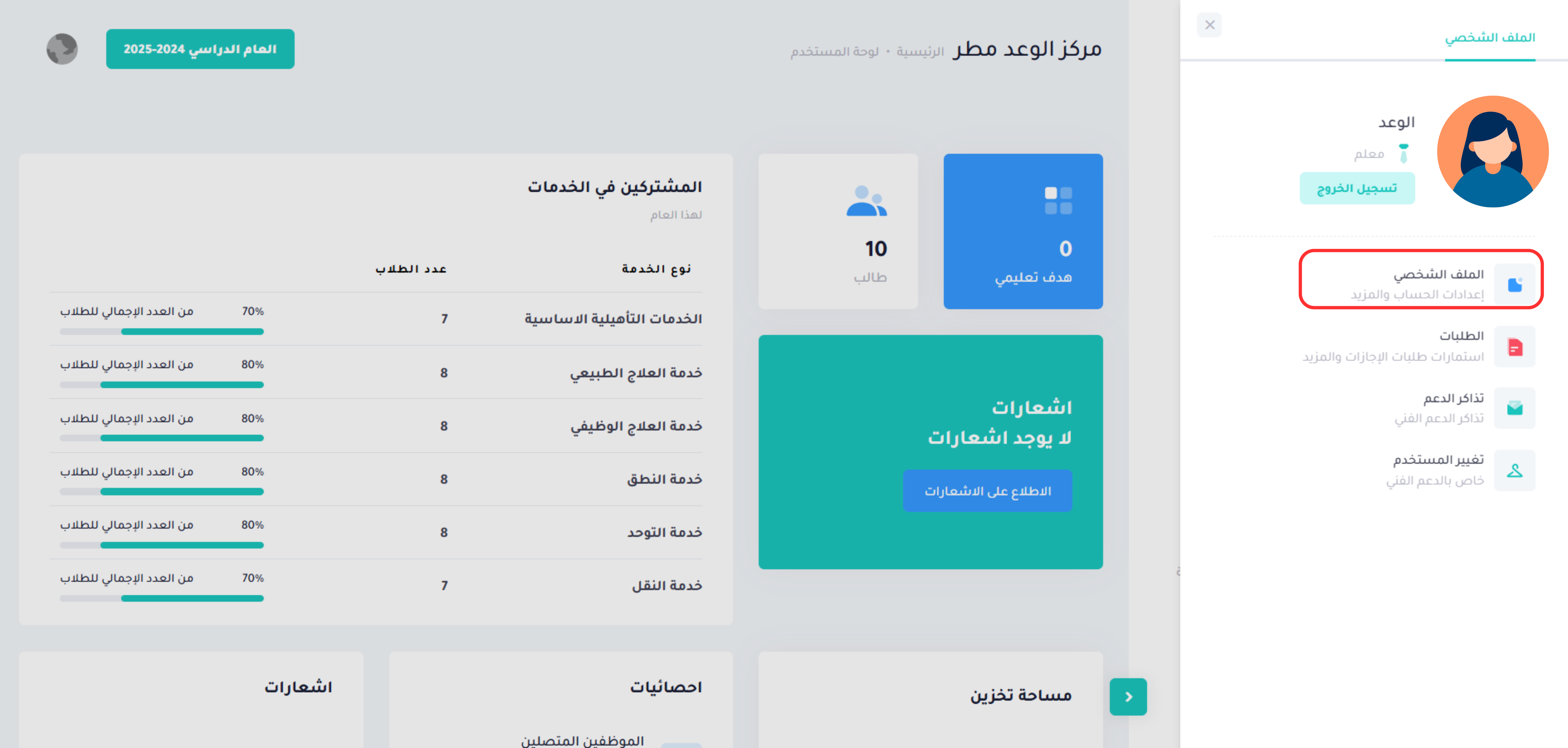The width and height of the screenshot is (1568, 748).
Task: Log out with تسجيل الخروج button
Action: (1357, 188)
